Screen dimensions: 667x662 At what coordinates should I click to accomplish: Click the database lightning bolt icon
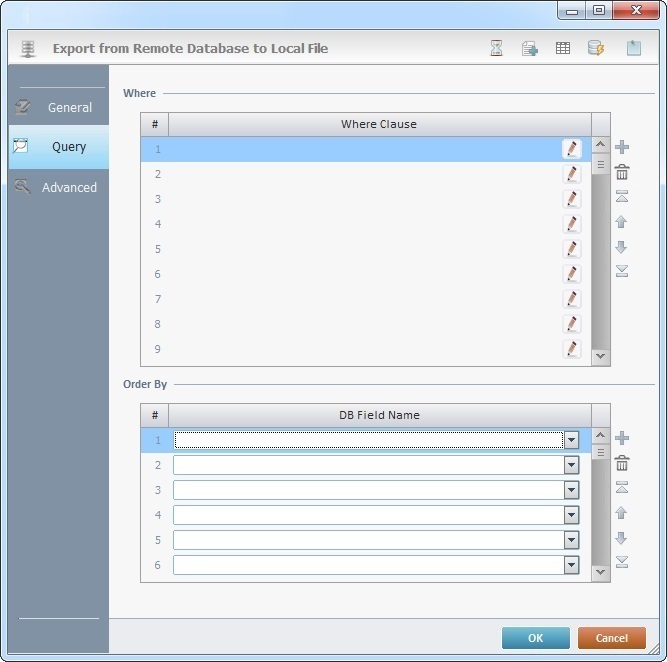(596, 48)
